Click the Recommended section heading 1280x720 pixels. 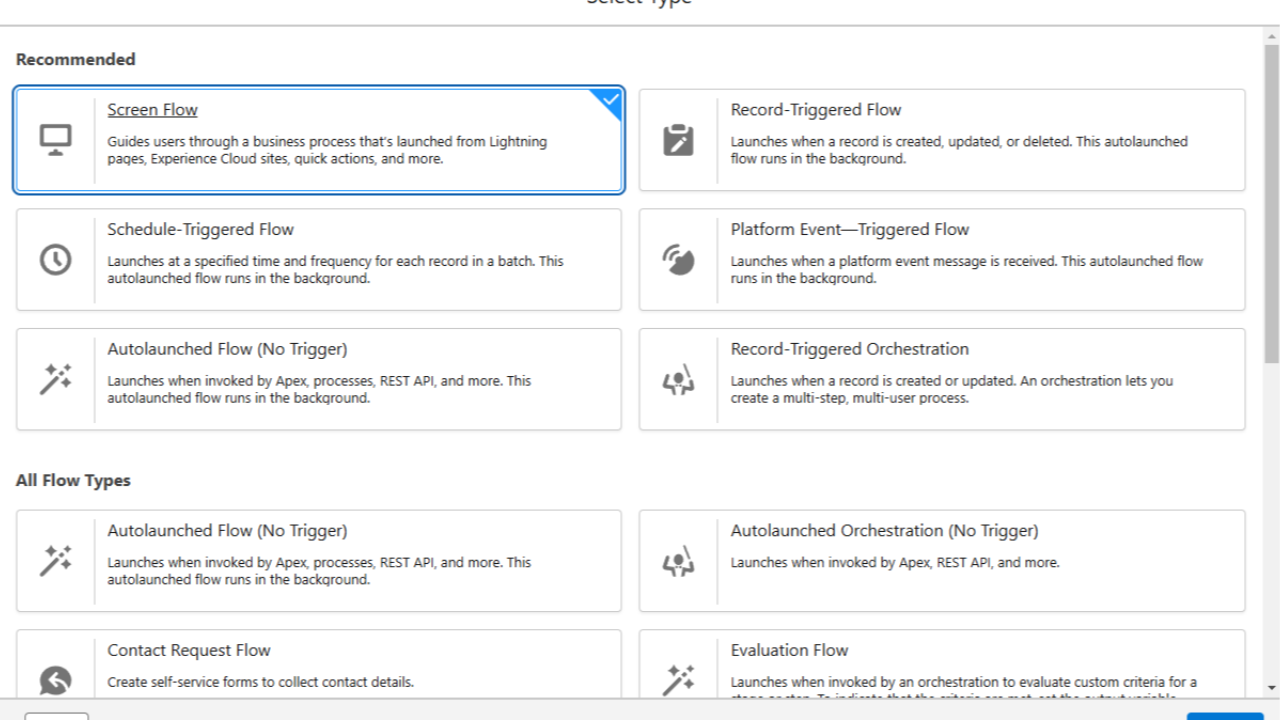tap(76, 60)
